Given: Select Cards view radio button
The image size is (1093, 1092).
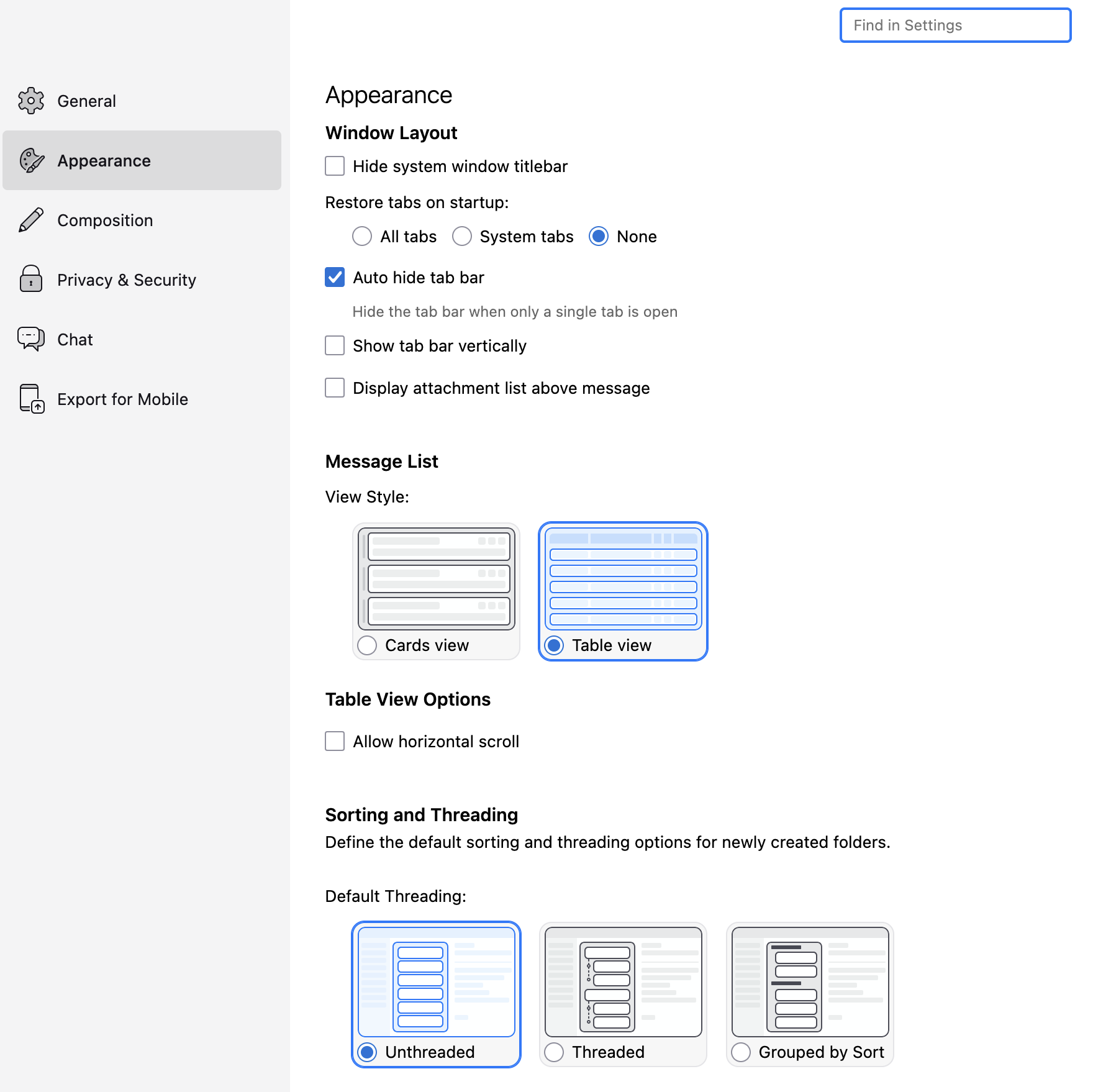Looking at the screenshot, I should coord(367,645).
